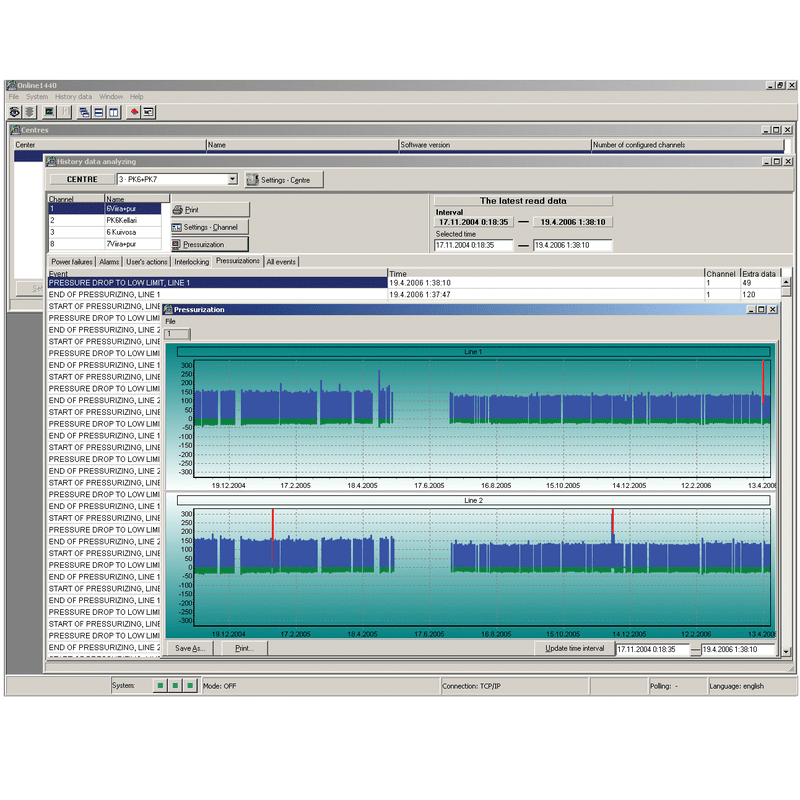This screenshot has height=800, width=800.
Task: Click the '1' tab button under File
Action: point(177,334)
